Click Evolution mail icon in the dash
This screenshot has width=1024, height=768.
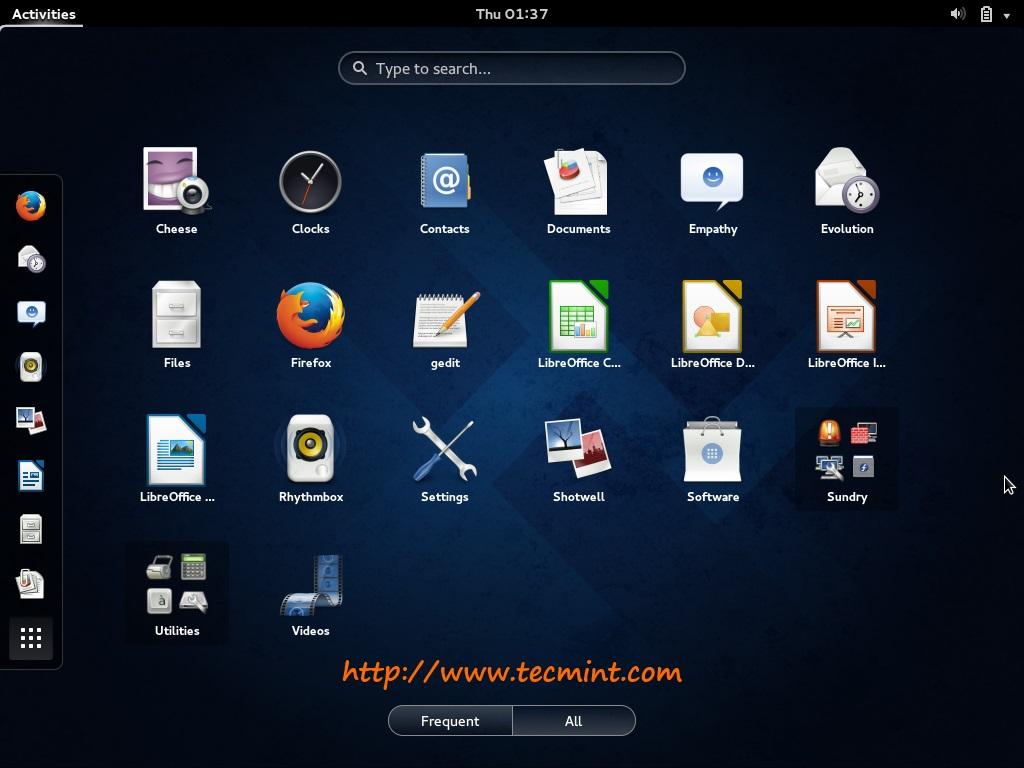(x=31, y=260)
